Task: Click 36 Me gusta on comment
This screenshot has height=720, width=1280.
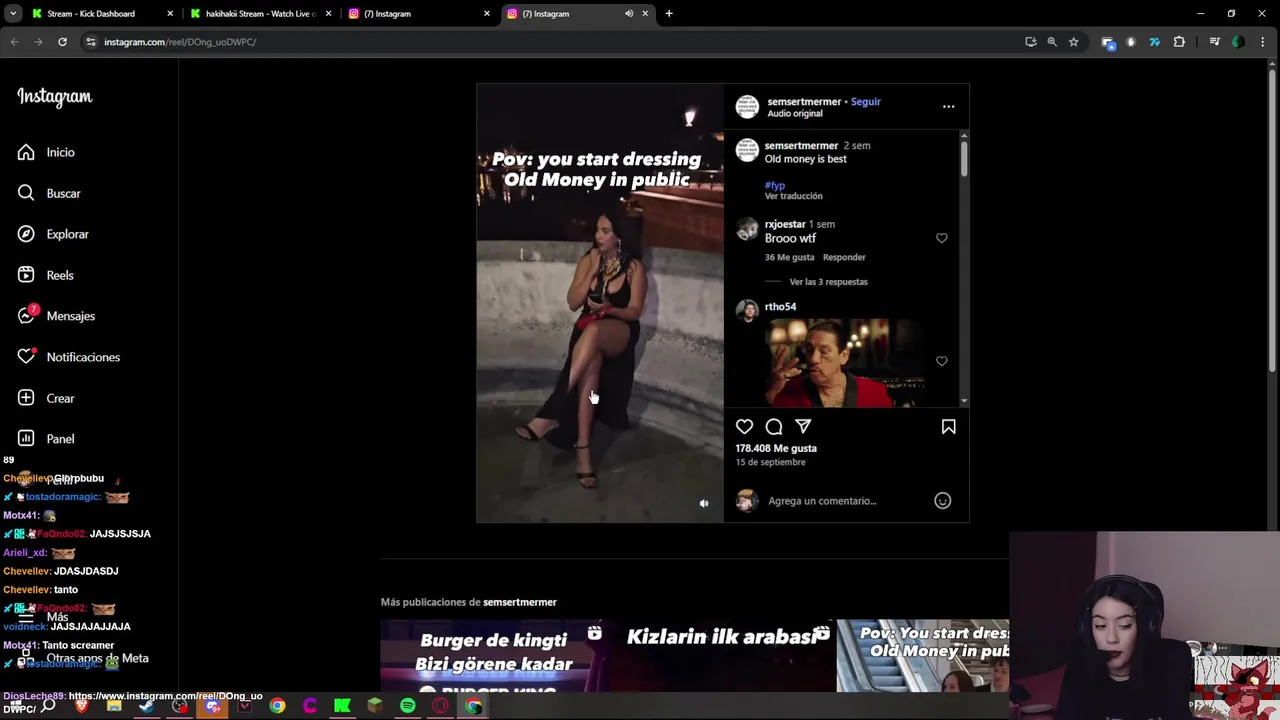Action: pos(790,258)
